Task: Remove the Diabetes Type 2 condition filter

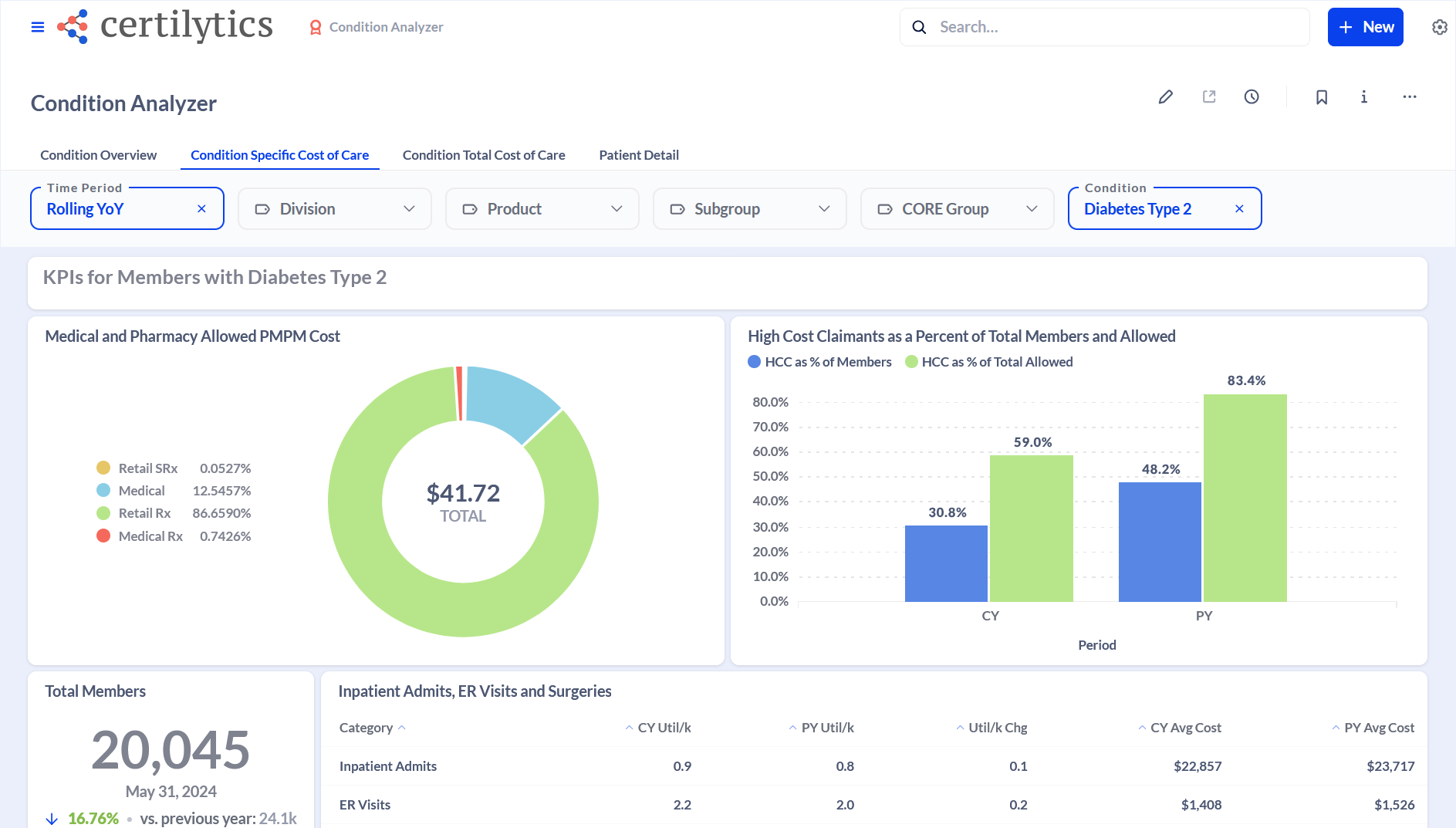Action: coord(1239,208)
